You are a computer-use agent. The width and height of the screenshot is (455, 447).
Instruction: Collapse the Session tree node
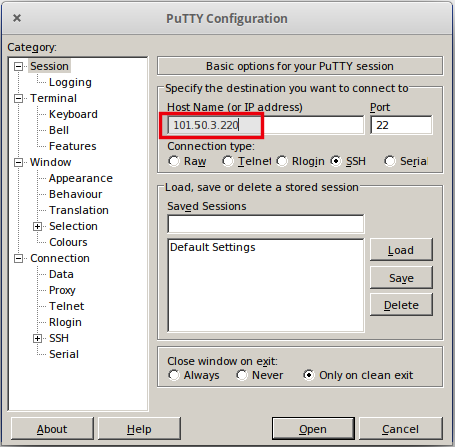pos(18,67)
